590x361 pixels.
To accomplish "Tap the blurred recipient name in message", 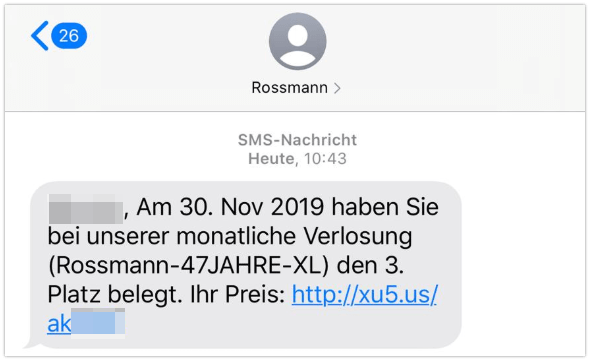I will coord(86,209).
